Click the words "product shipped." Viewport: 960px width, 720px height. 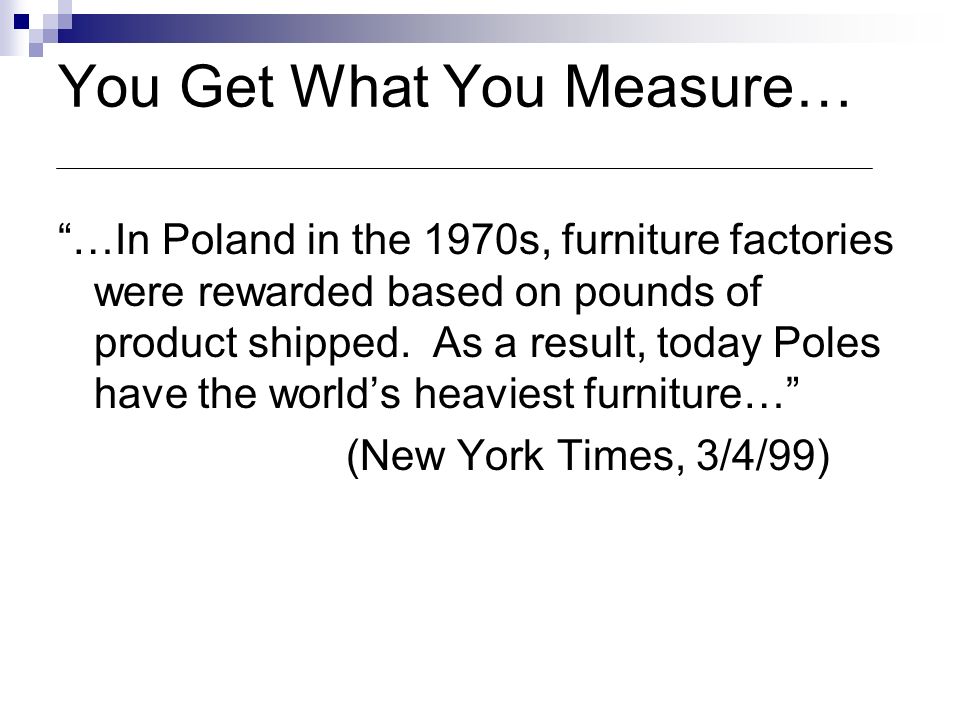(252, 343)
